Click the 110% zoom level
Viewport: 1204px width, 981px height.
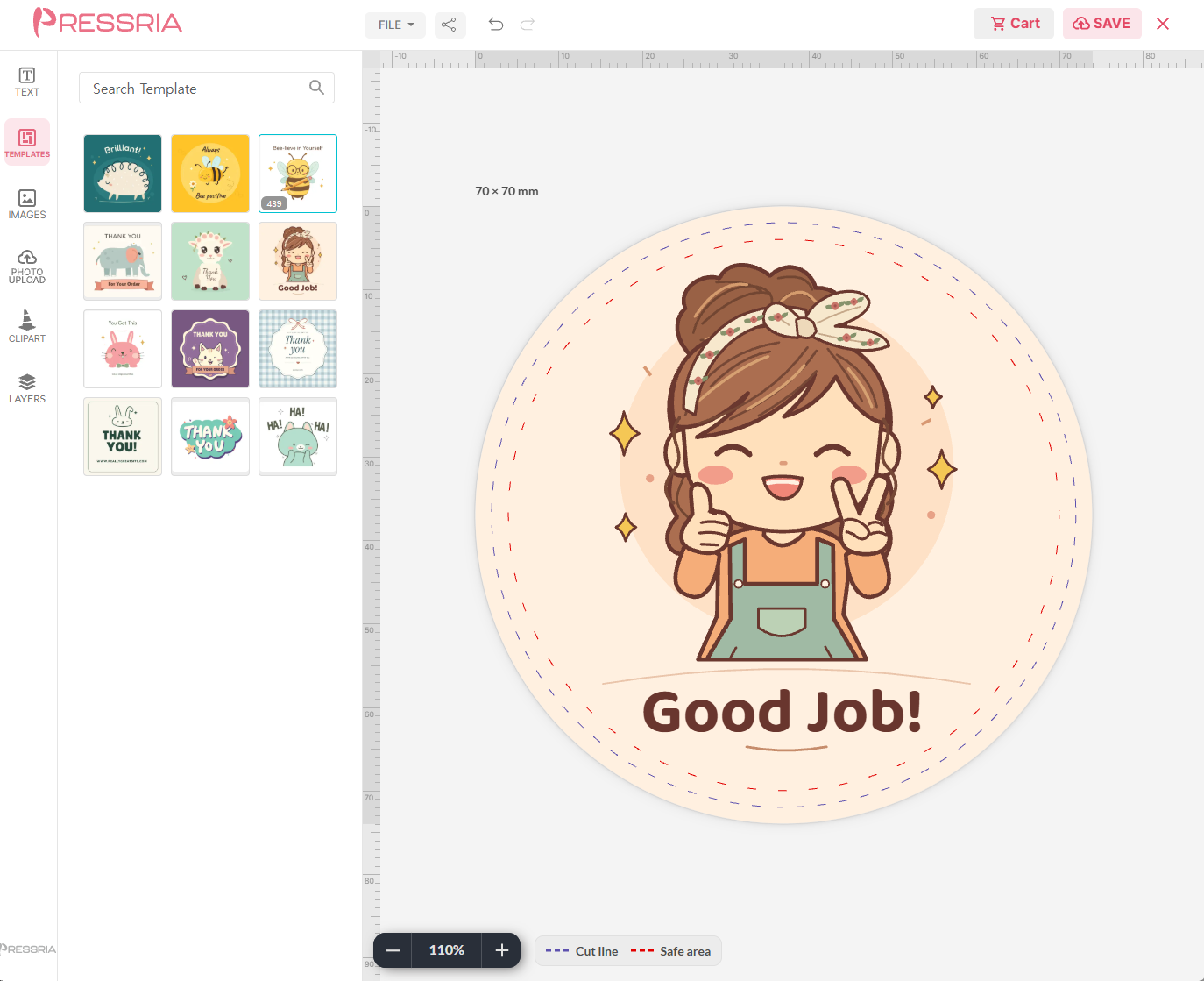447,950
